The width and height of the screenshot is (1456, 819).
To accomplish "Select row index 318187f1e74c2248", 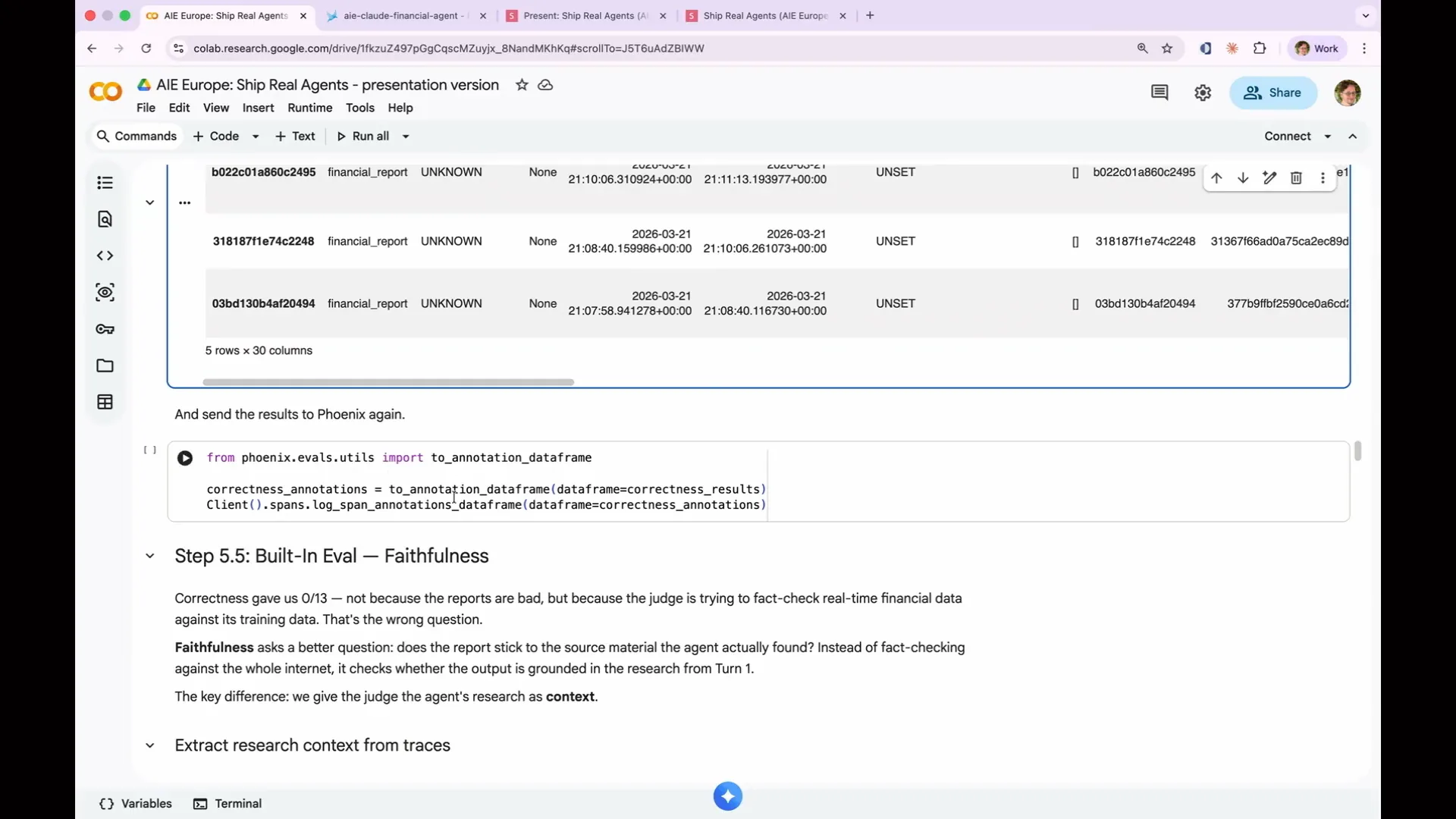I will coord(263,241).
